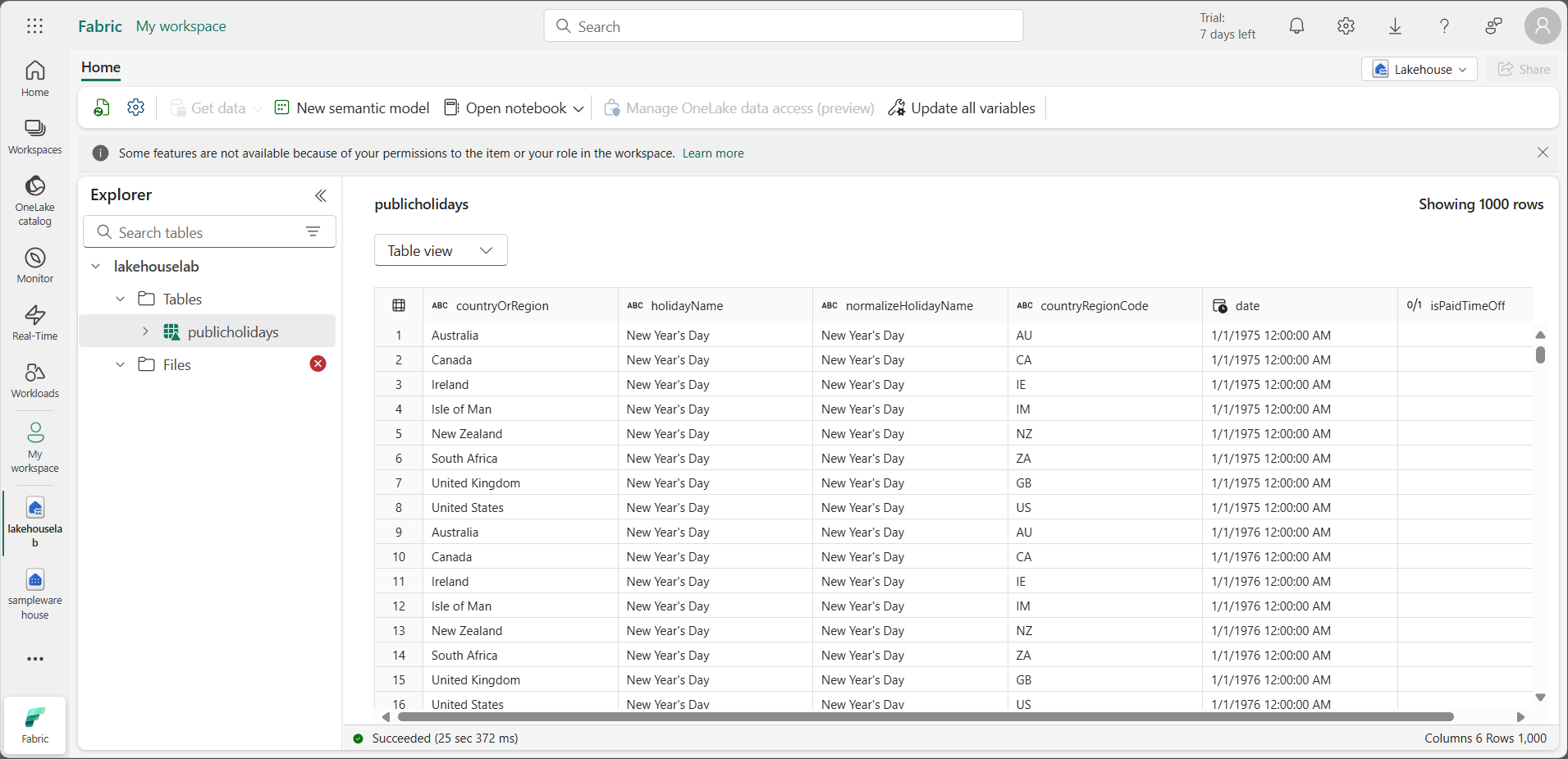Open the Table view dropdown
The image size is (1568, 759).
(x=441, y=250)
